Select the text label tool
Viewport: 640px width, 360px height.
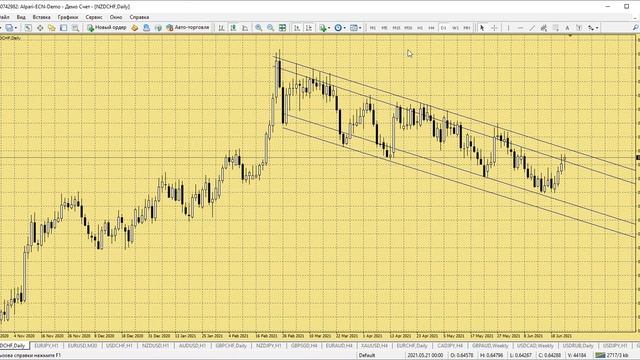(579, 28)
